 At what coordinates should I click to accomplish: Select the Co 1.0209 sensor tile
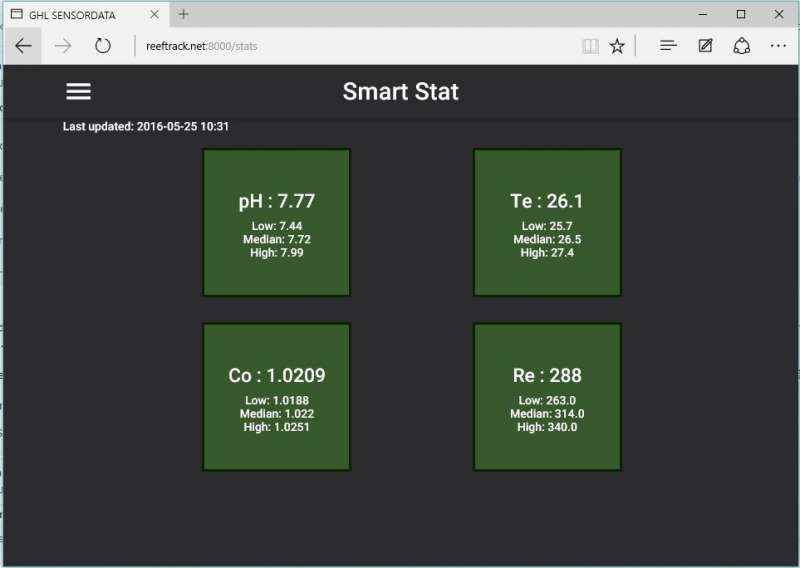[276, 397]
